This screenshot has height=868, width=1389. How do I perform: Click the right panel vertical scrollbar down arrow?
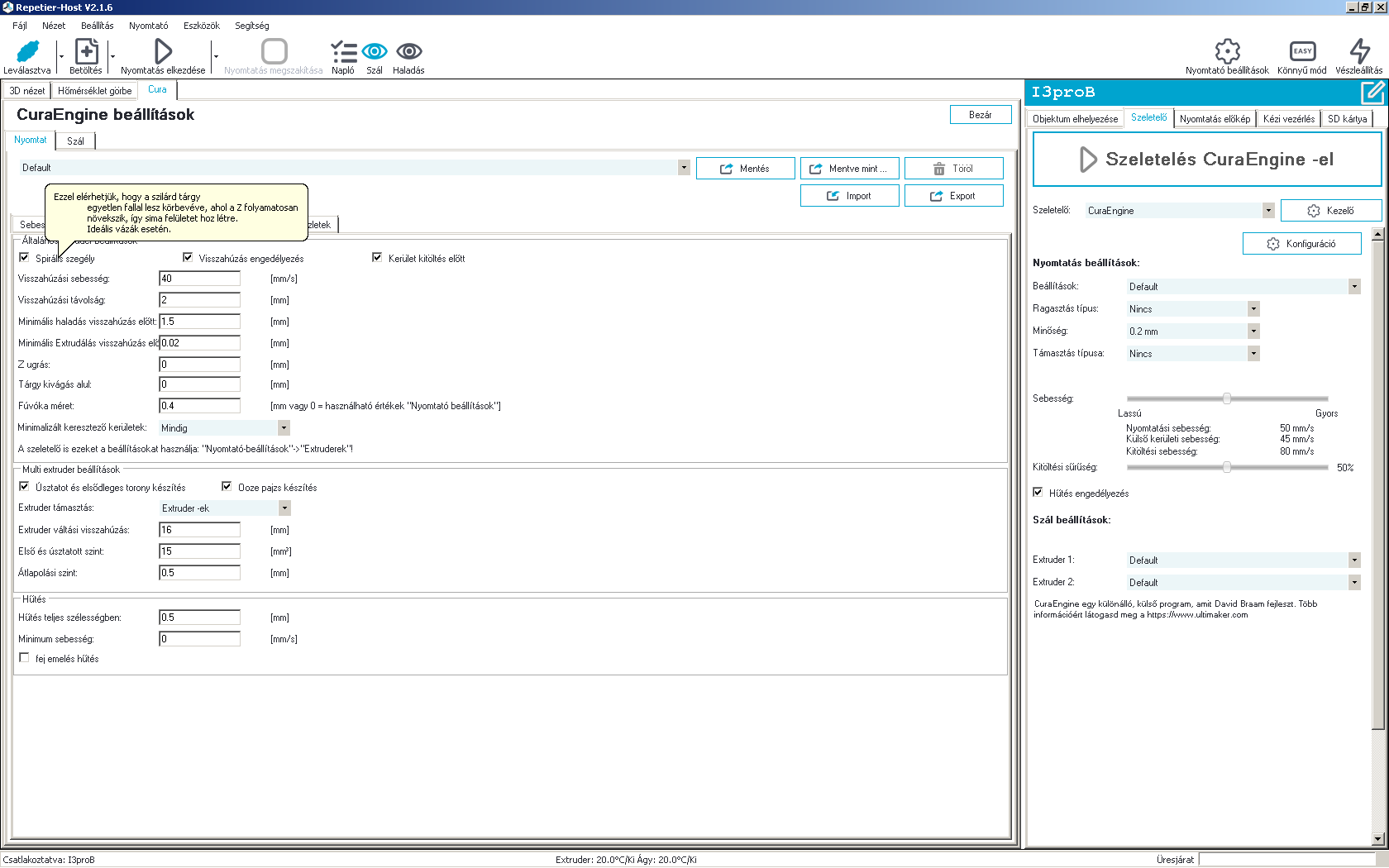tap(1377, 839)
